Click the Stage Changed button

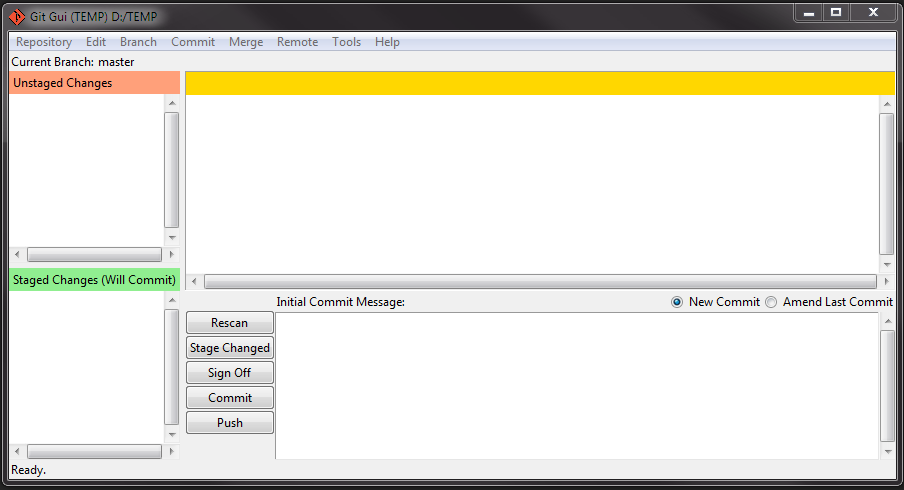click(229, 348)
